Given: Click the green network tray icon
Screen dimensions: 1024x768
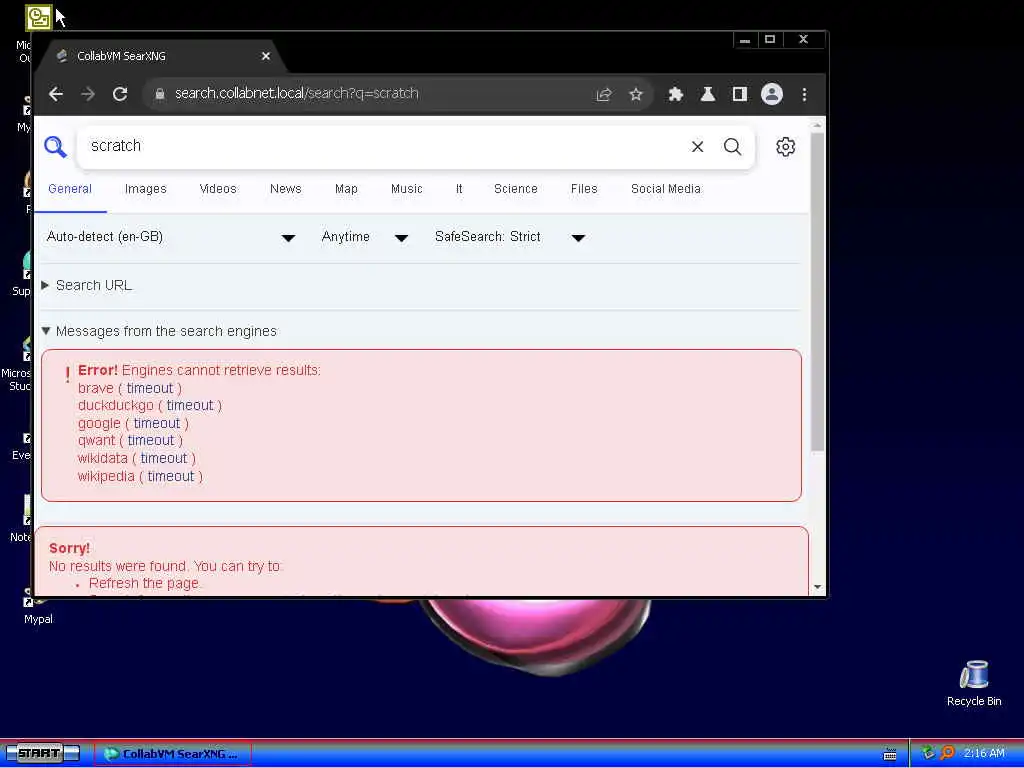Looking at the screenshot, I should click(928, 752).
